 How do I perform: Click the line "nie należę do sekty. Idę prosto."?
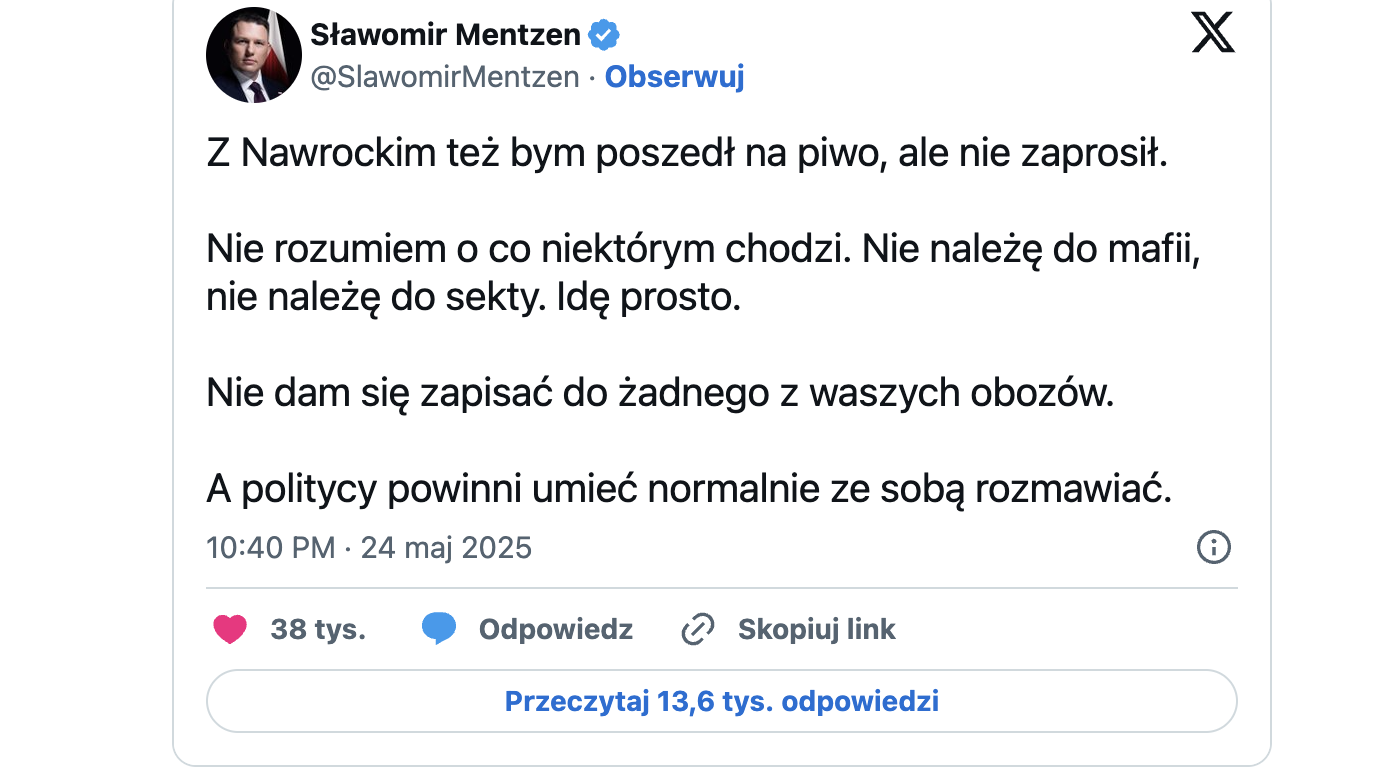point(473,298)
